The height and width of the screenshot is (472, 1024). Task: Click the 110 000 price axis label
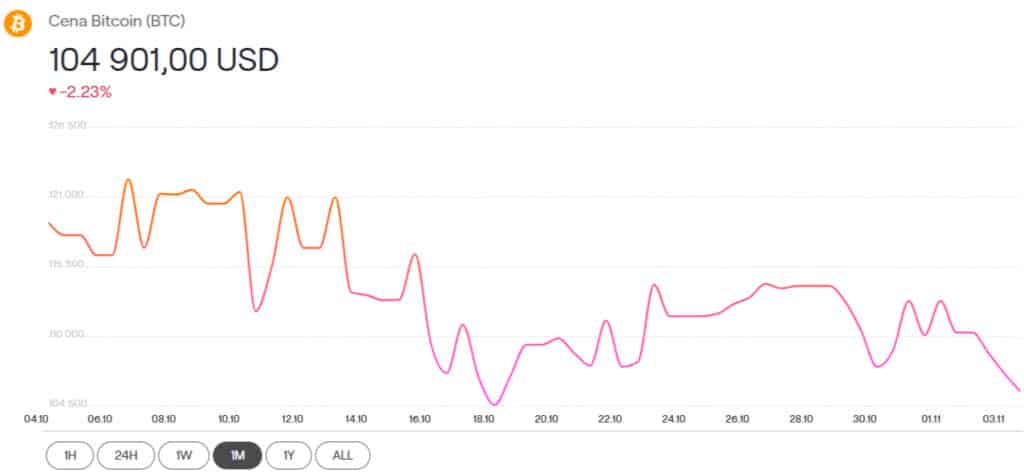pyautogui.click(x=68, y=335)
